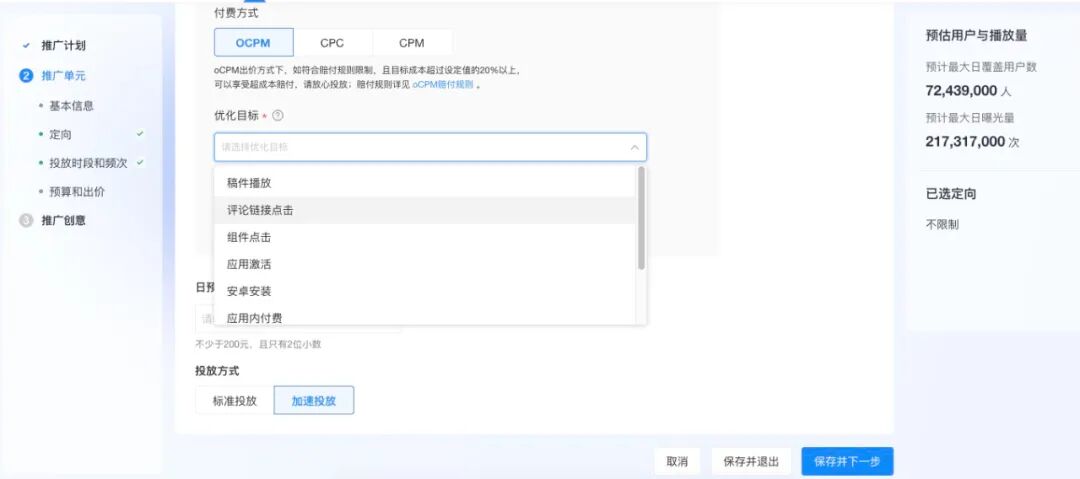
Task: Click green checkmark next to 投放时段和频次
Action: [141, 163]
